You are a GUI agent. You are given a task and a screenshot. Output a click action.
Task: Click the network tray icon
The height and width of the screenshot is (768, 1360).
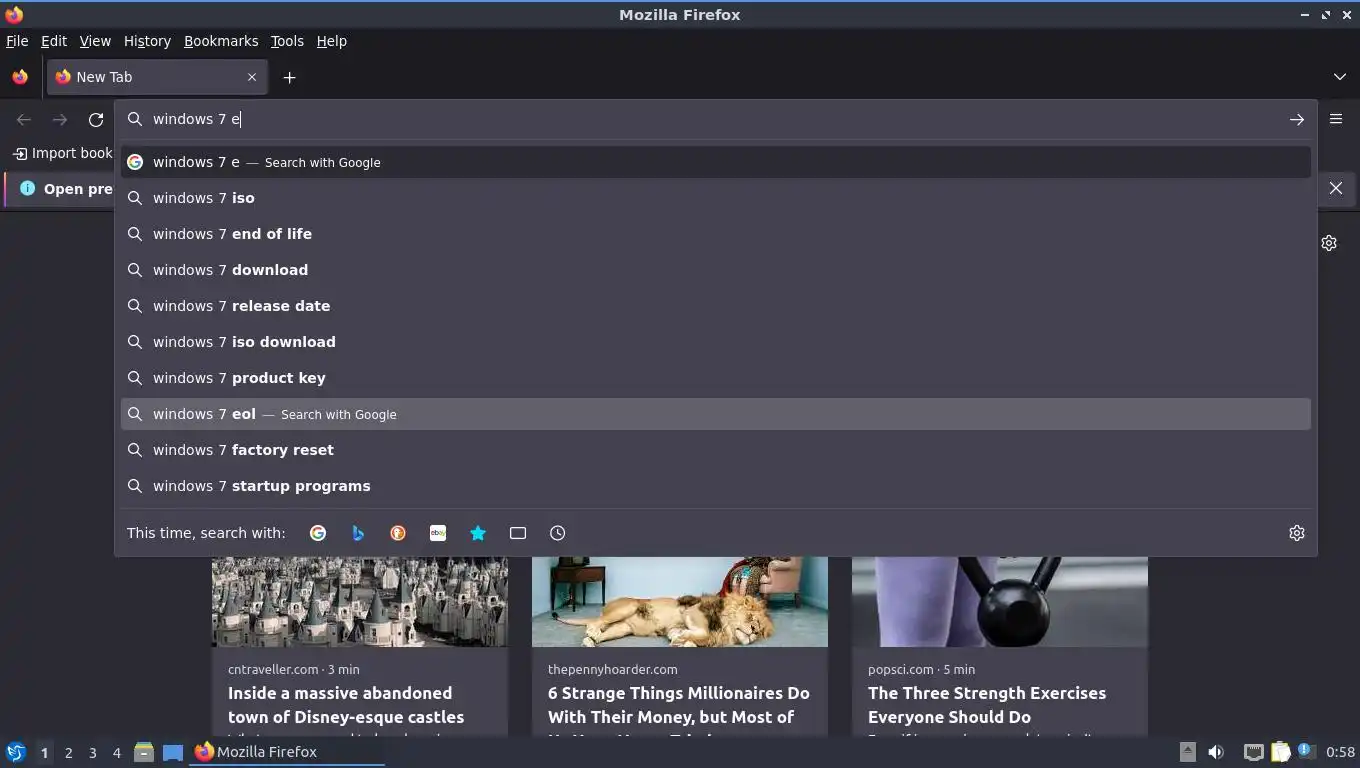[1253, 752]
